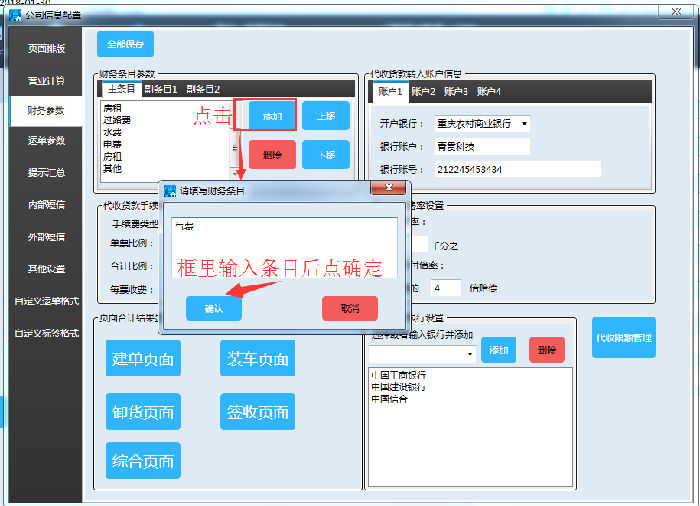Click 上移 to move the item up
This screenshot has width=700, height=506.
coord(326,115)
